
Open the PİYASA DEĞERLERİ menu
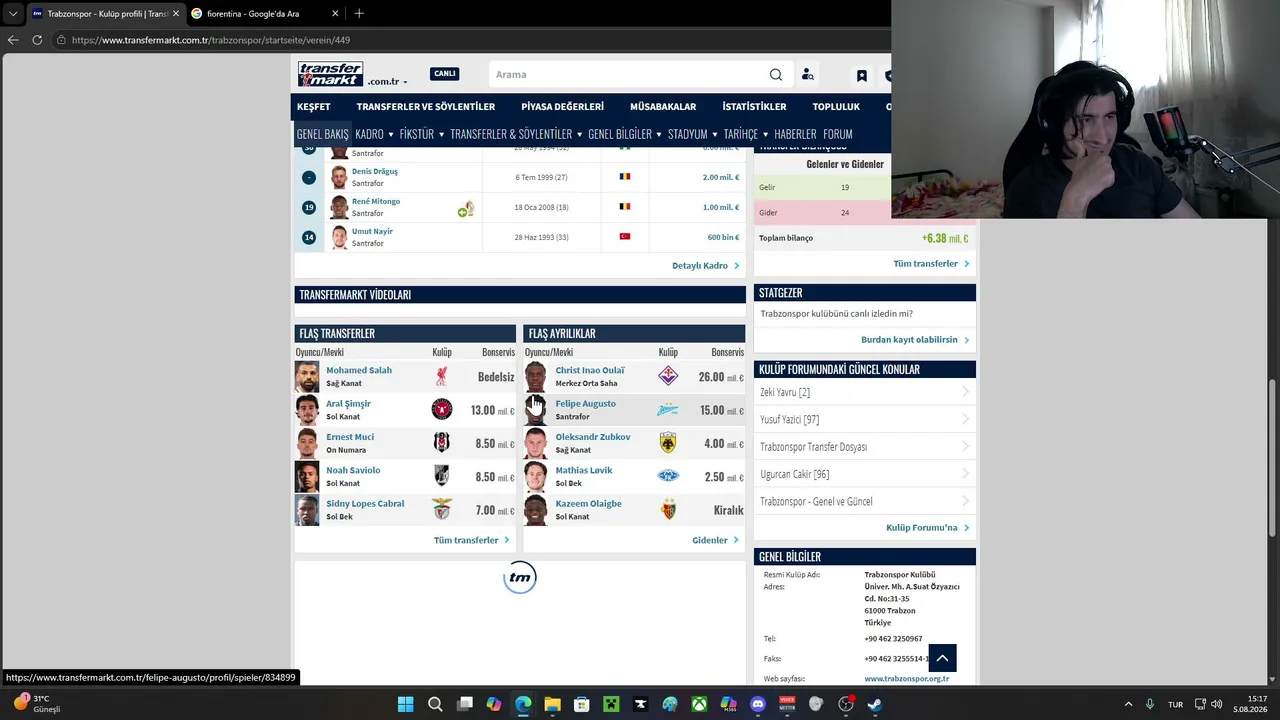point(562,107)
